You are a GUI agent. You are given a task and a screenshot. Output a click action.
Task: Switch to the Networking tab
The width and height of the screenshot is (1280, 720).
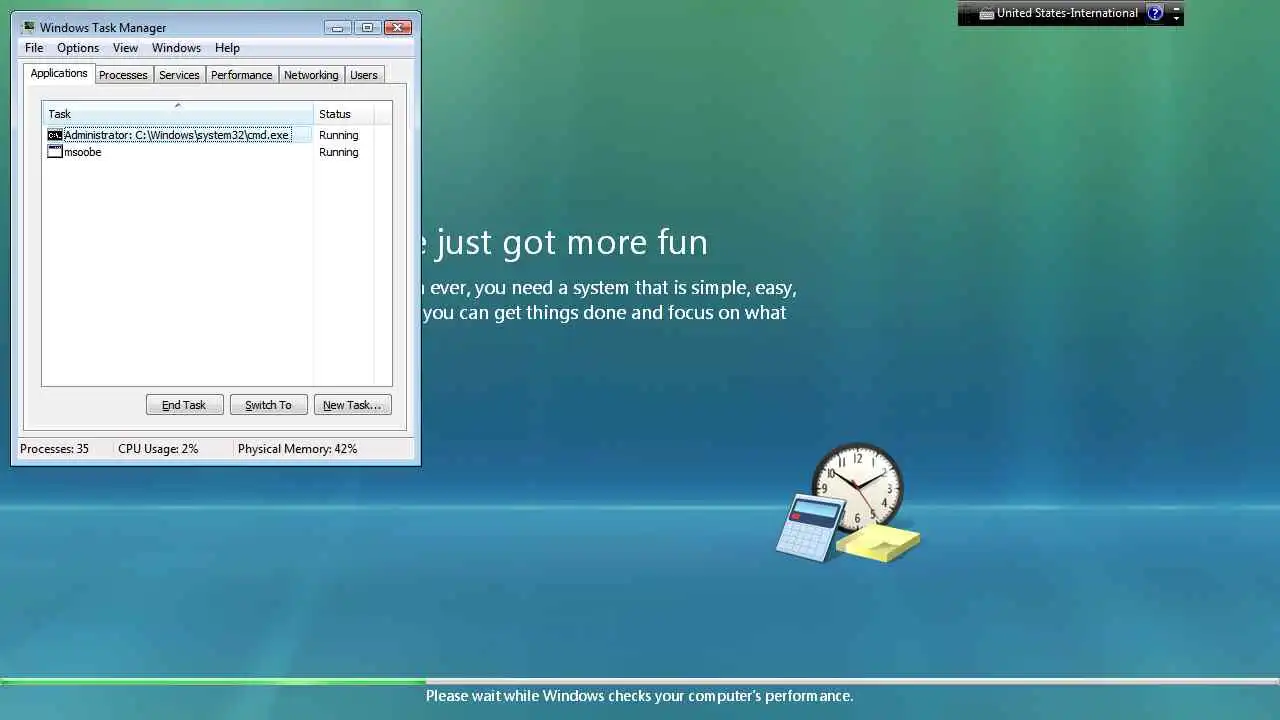point(311,75)
